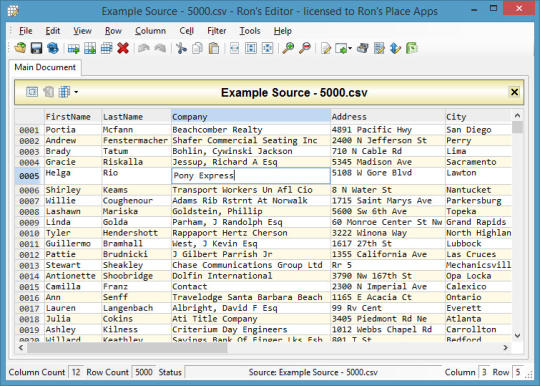Click the zoom in magnifier icon

tap(288, 48)
